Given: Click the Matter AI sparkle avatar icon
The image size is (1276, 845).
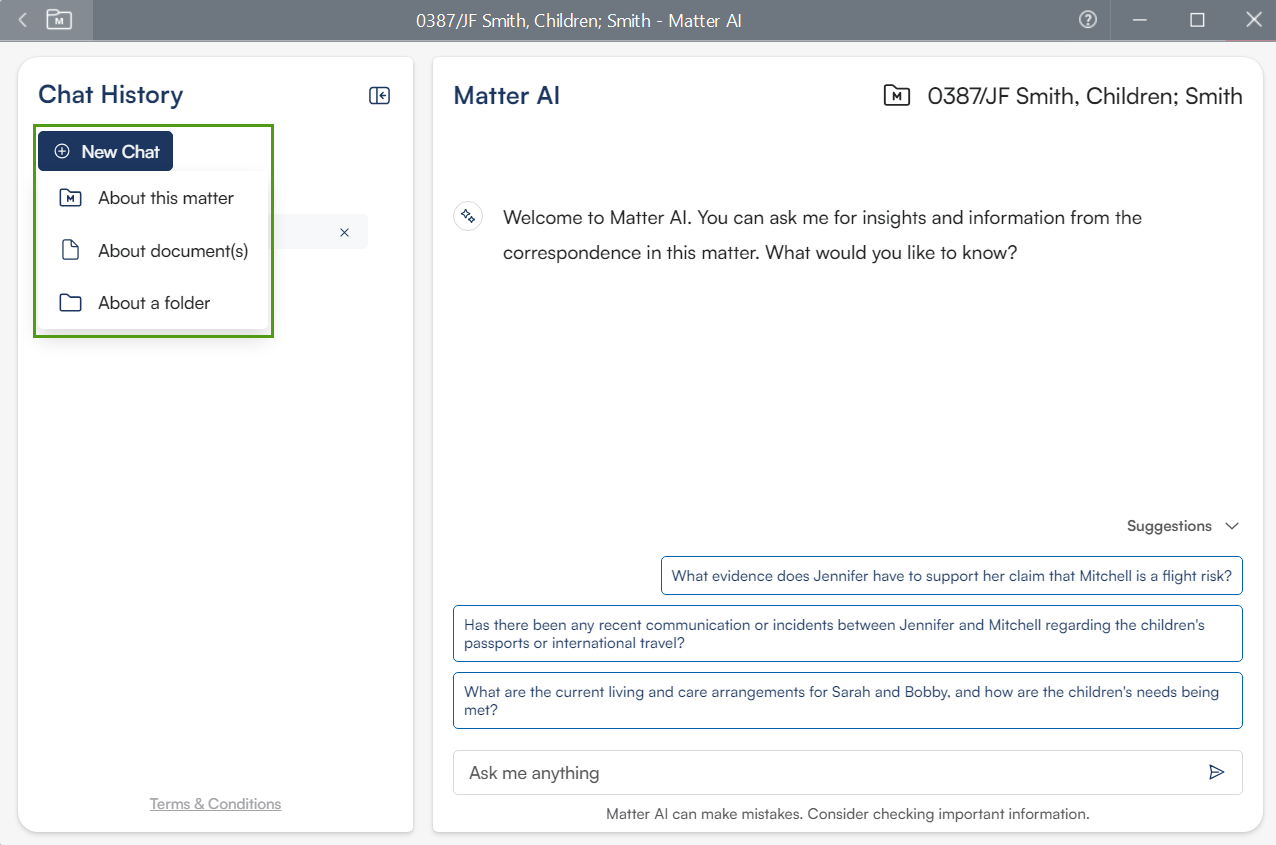Looking at the screenshot, I should coord(468,217).
